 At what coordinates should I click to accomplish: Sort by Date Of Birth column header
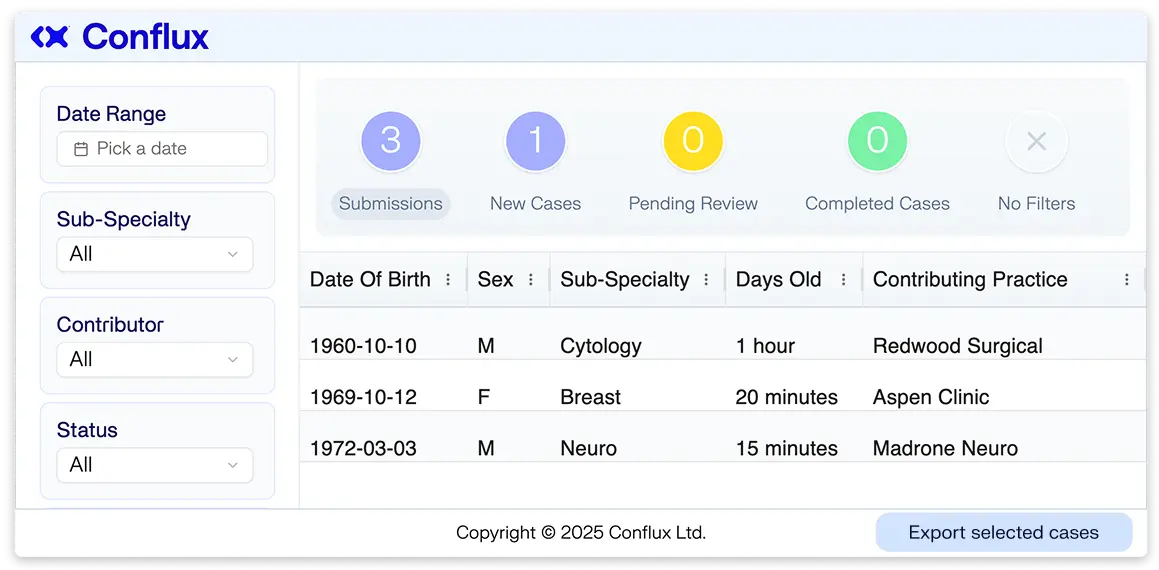tap(370, 280)
